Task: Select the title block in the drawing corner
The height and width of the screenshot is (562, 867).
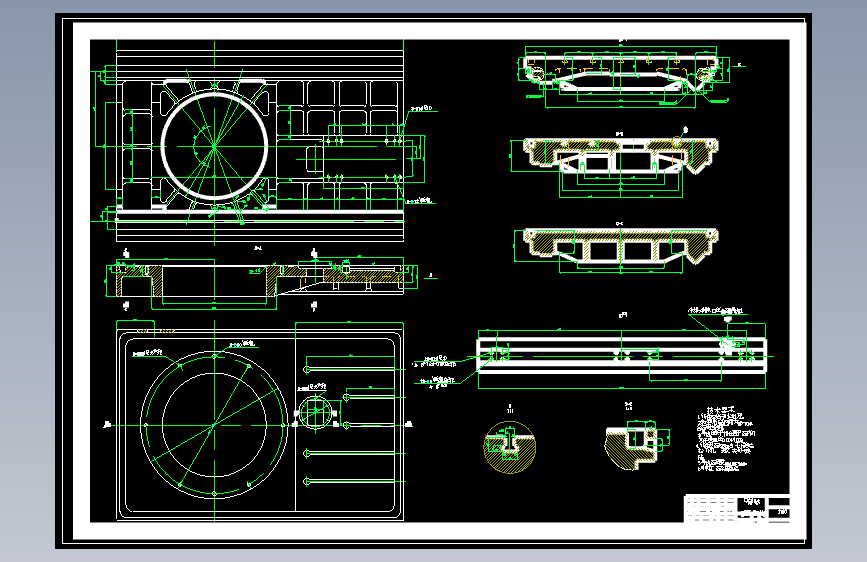Action: point(737,508)
